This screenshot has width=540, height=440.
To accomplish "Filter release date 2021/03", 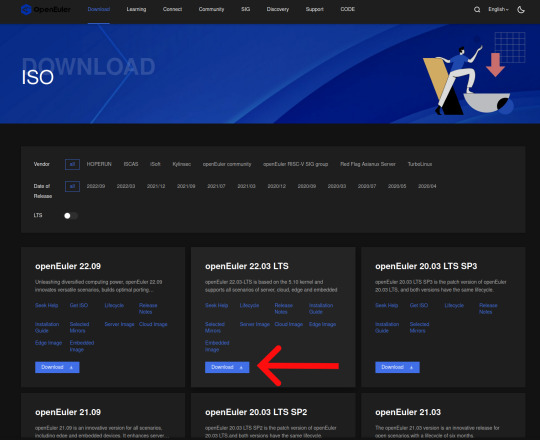I will coord(247,186).
